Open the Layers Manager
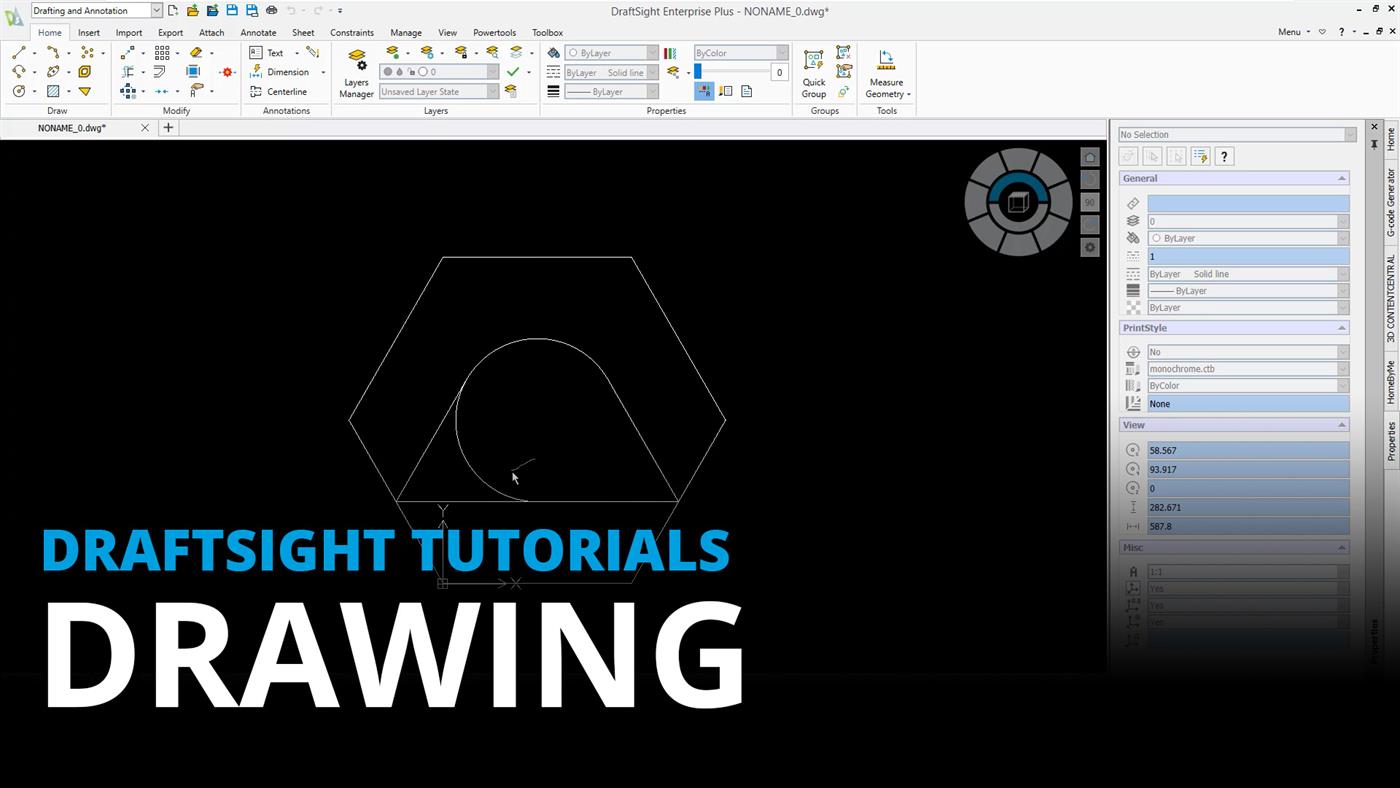This screenshot has width=1400, height=788. click(x=356, y=71)
